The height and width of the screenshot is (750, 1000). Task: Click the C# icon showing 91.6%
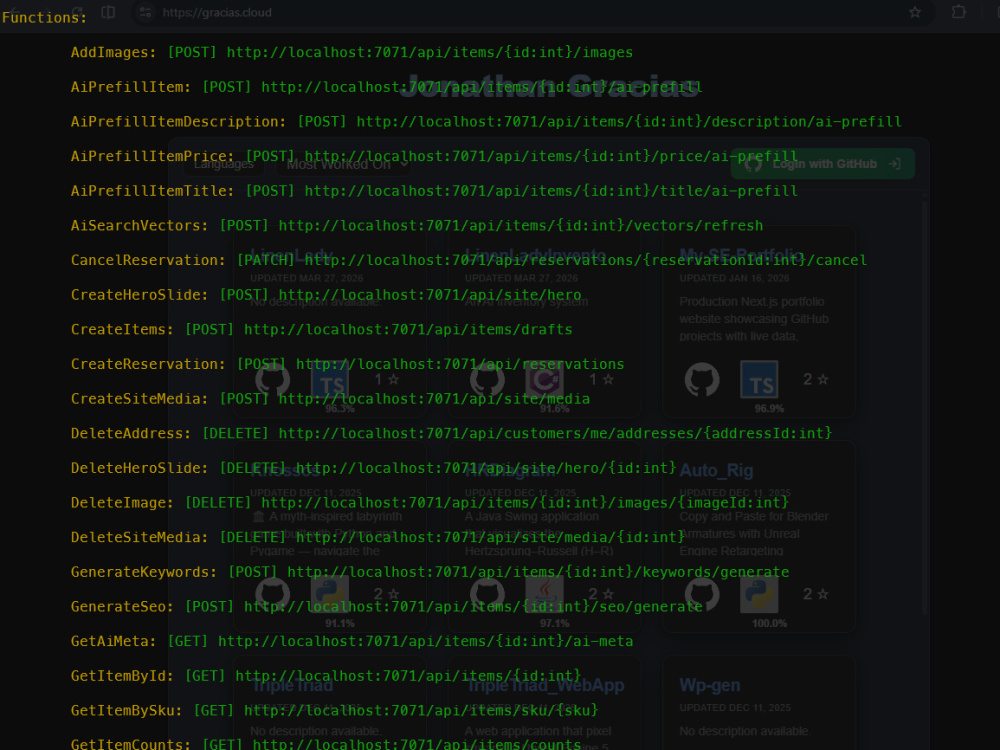click(544, 379)
